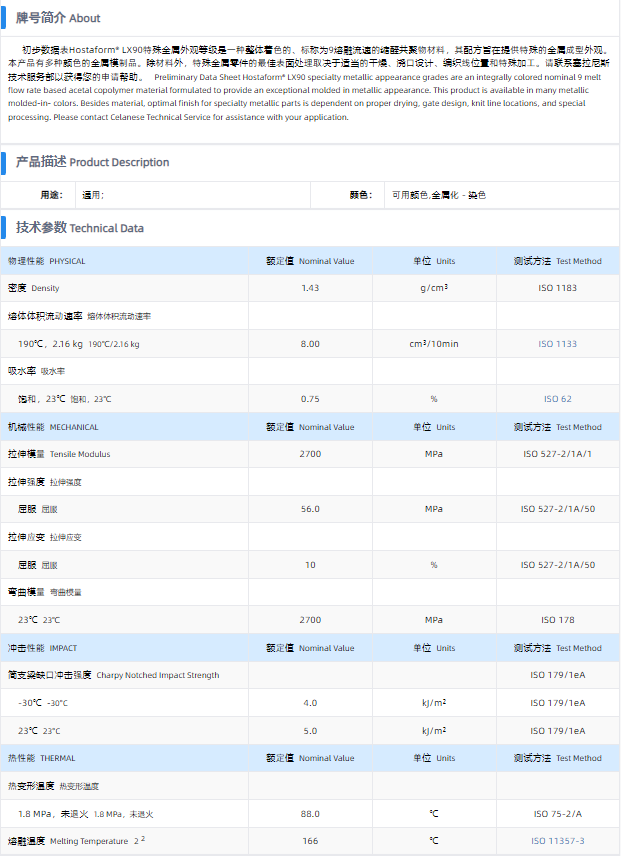Open the ISO 11357-3 test method link
Viewport: 621px width, 856px height.
[558, 841]
